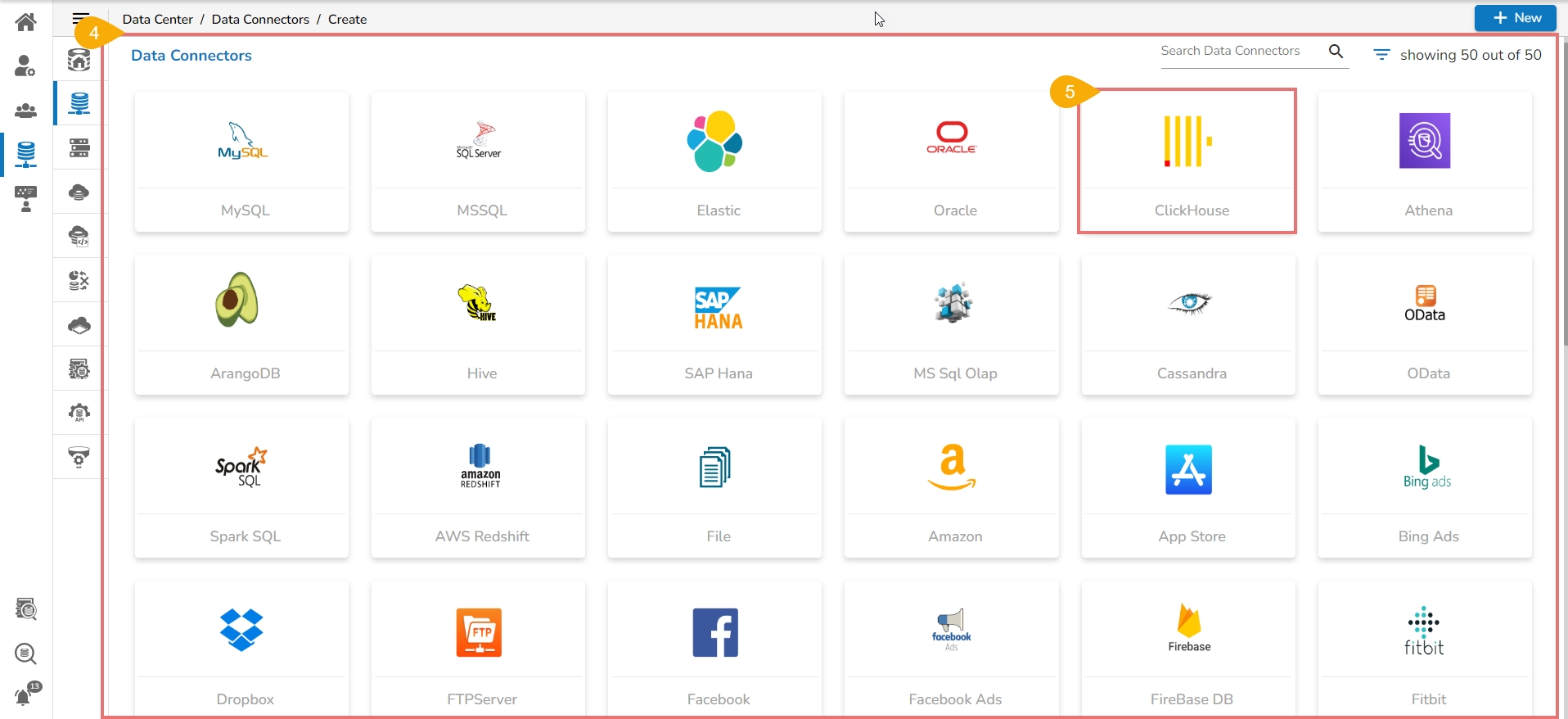Open the hamburger menu icon
1568x719 pixels.
click(80, 17)
